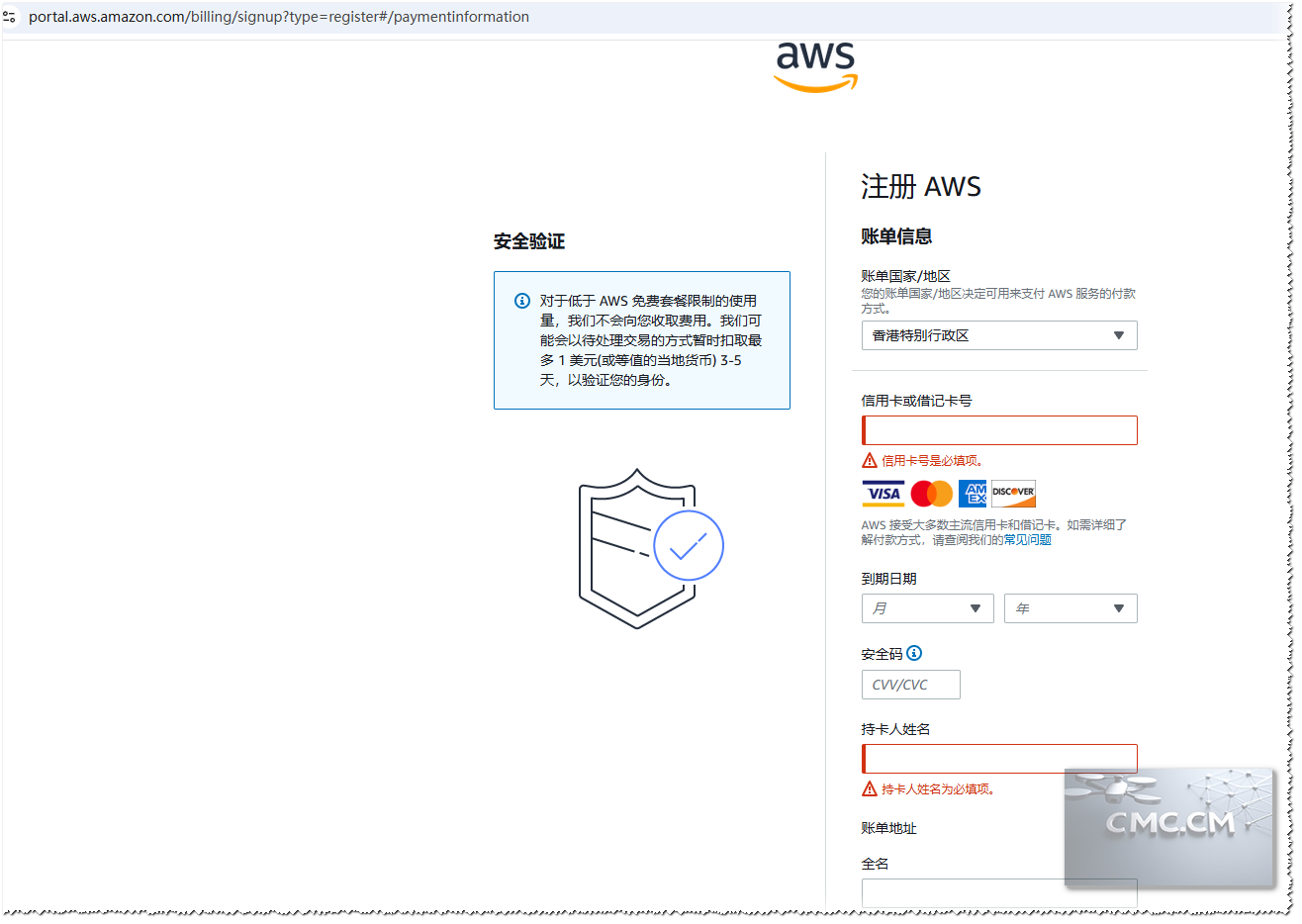Click the American Express logo
The height and width of the screenshot is (924, 1302).
[973, 494]
